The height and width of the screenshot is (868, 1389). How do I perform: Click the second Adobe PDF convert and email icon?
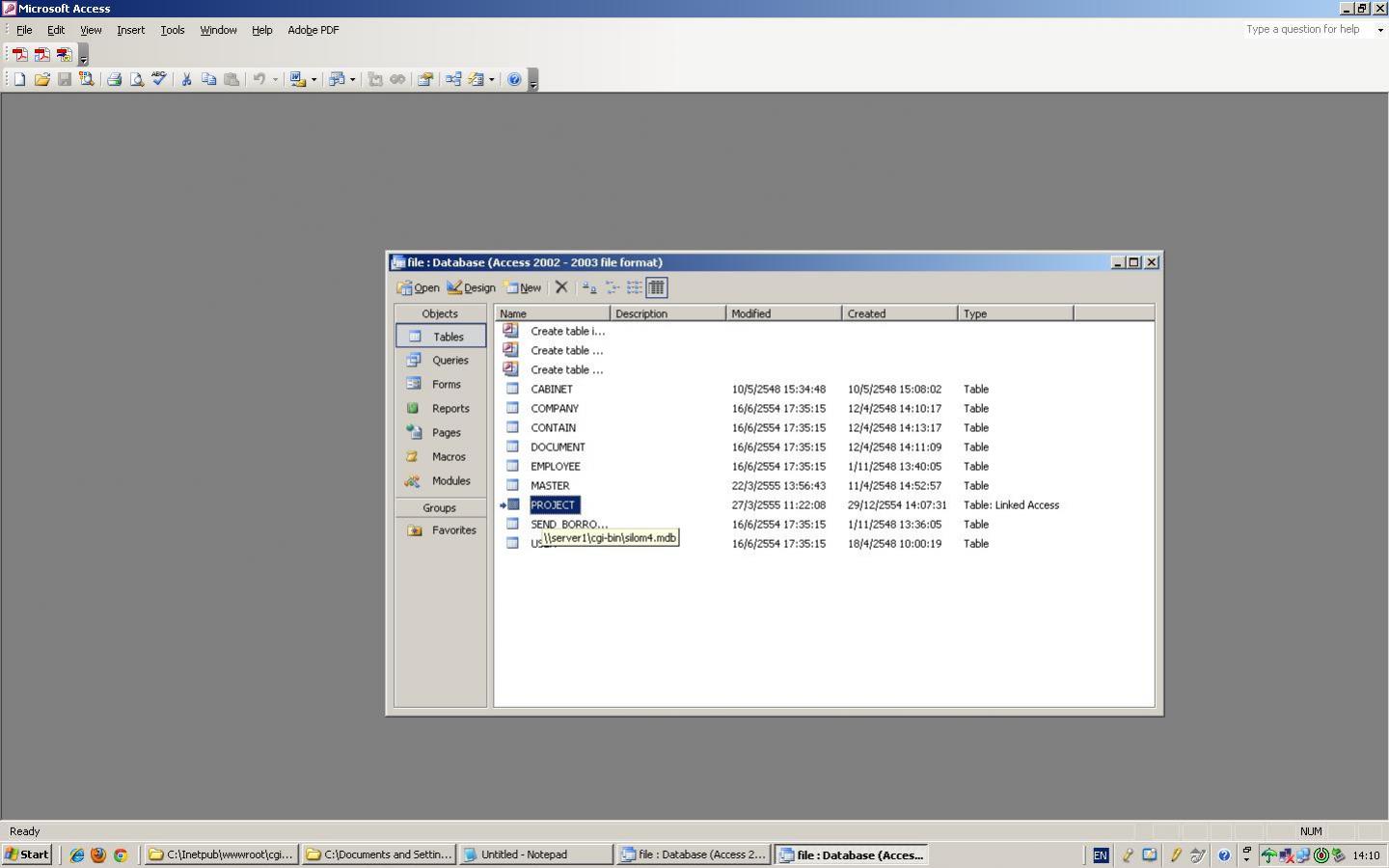41,55
